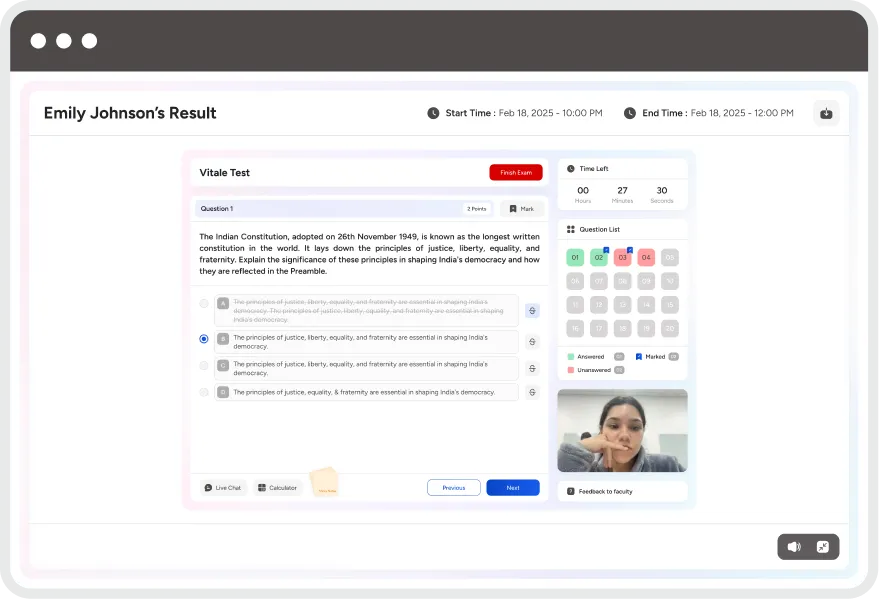The width and height of the screenshot is (879, 599).
Task: Open the yellow sticky note
Action: 325,482
